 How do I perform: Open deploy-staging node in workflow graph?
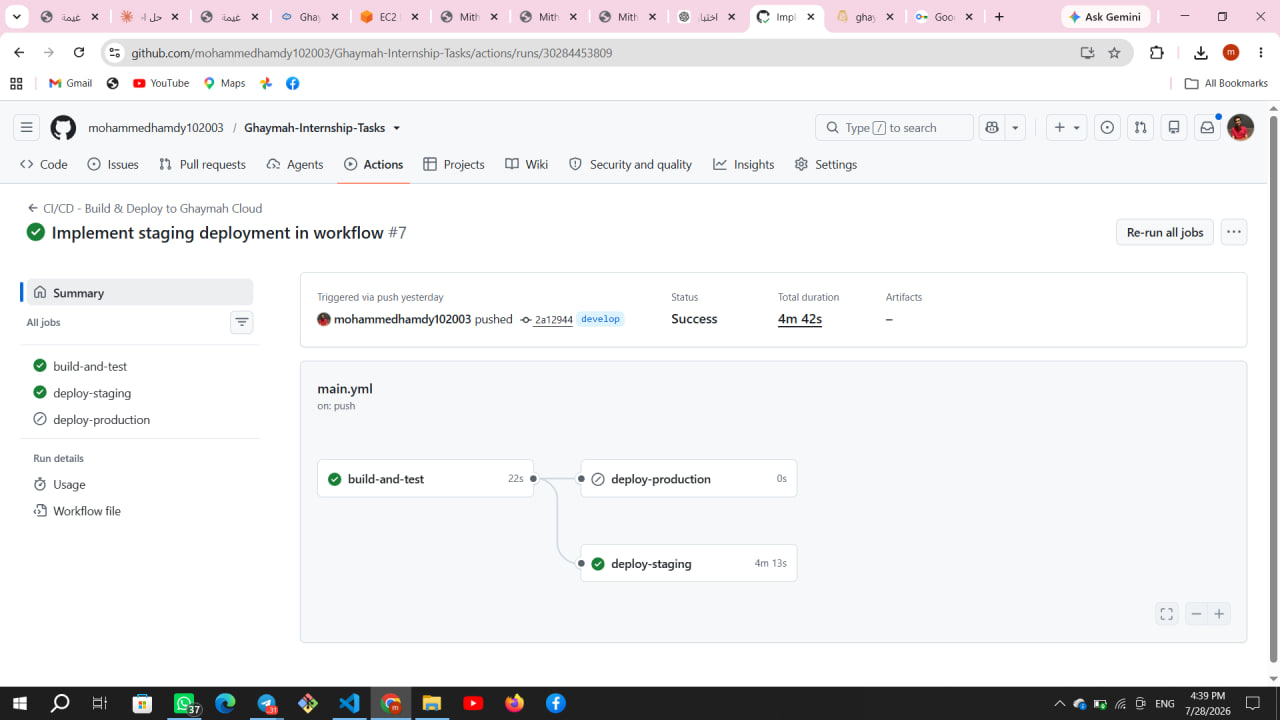(689, 564)
